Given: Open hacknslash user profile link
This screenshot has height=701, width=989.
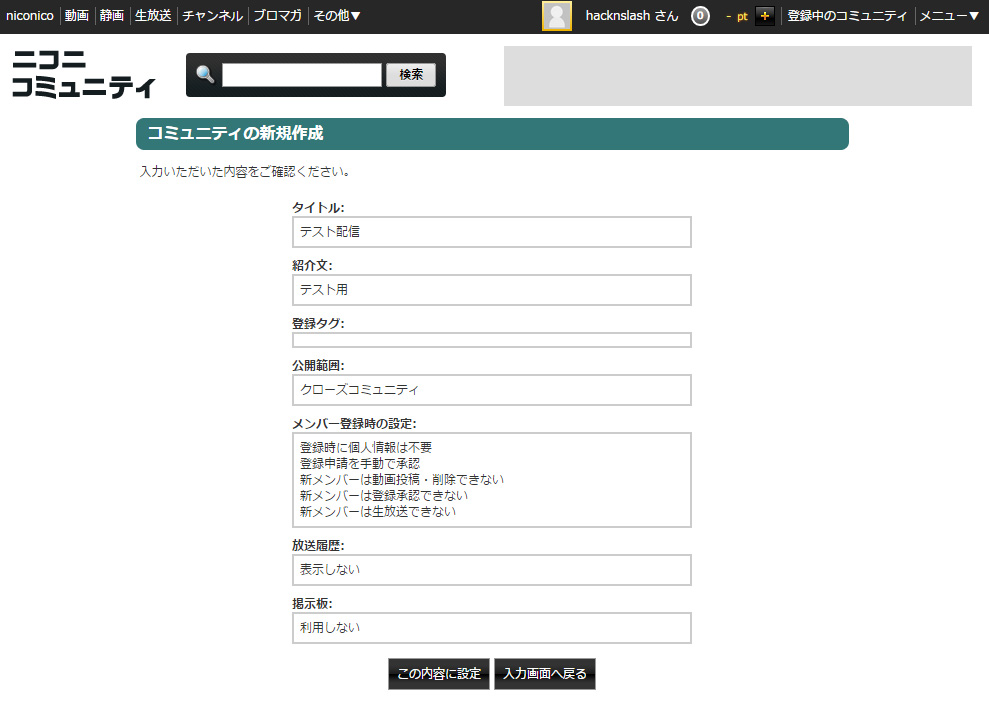Looking at the screenshot, I should pyautogui.click(x=631, y=16).
